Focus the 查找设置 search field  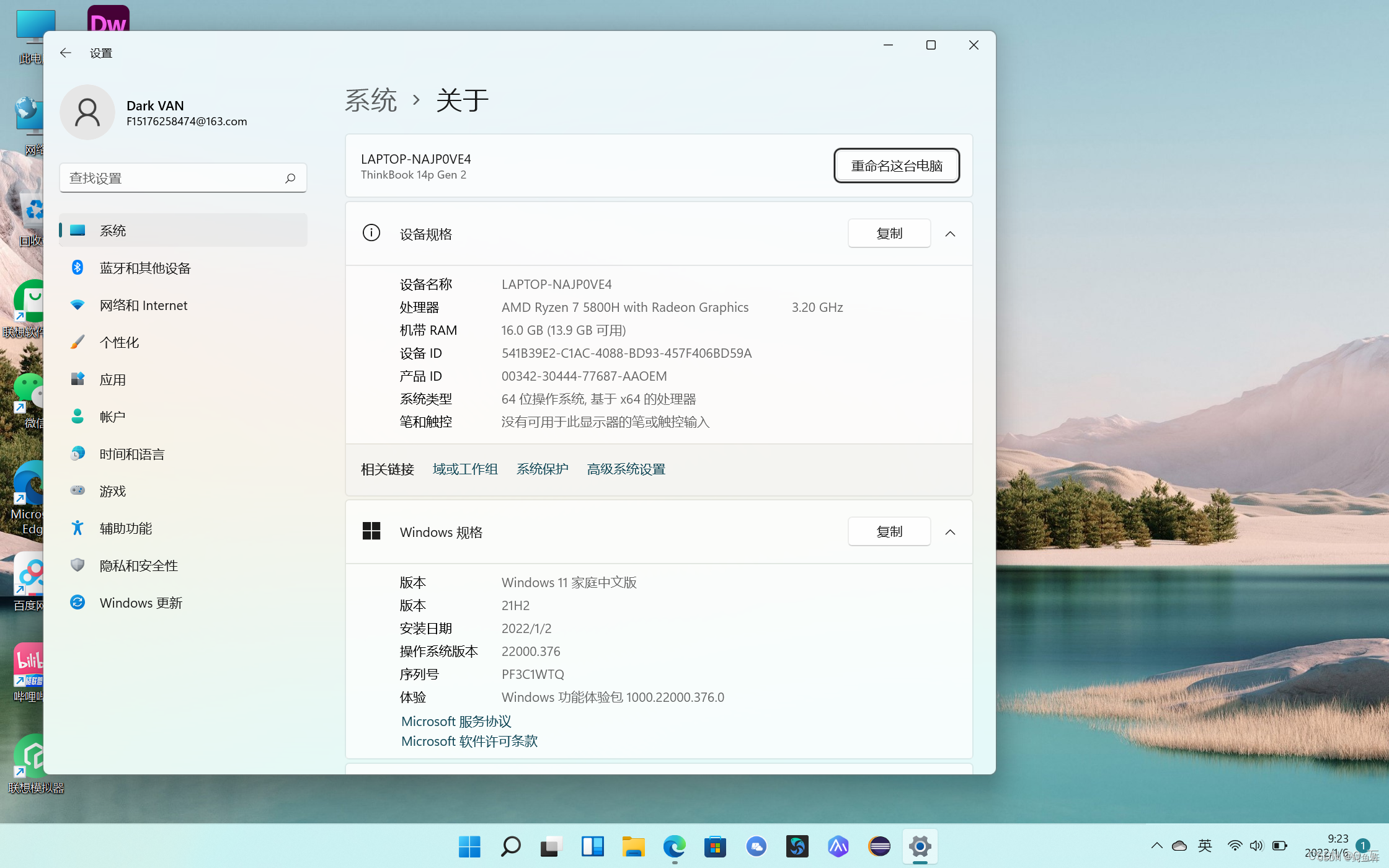click(x=183, y=179)
